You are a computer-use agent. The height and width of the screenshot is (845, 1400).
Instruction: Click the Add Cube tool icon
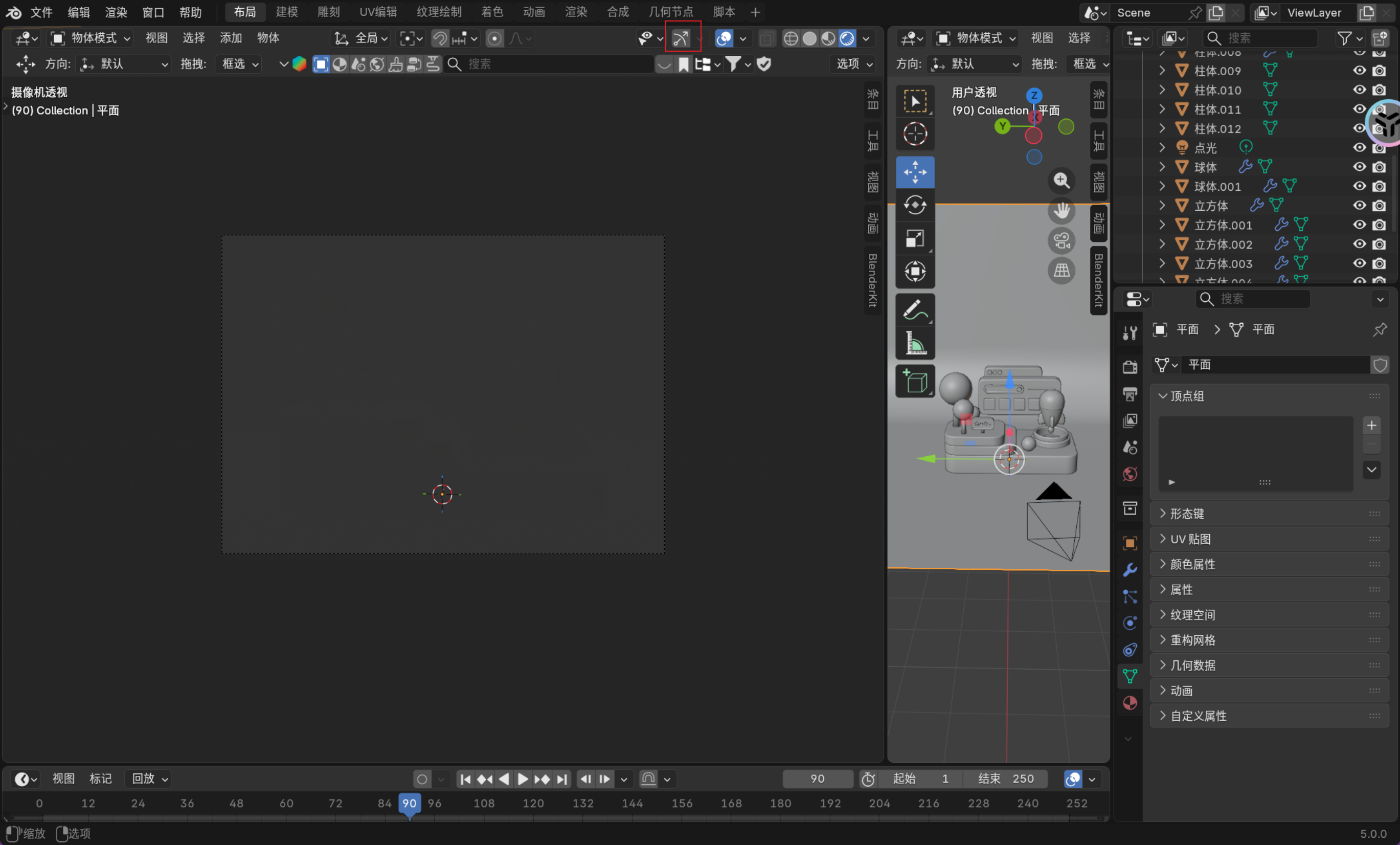(x=915, y=381)
